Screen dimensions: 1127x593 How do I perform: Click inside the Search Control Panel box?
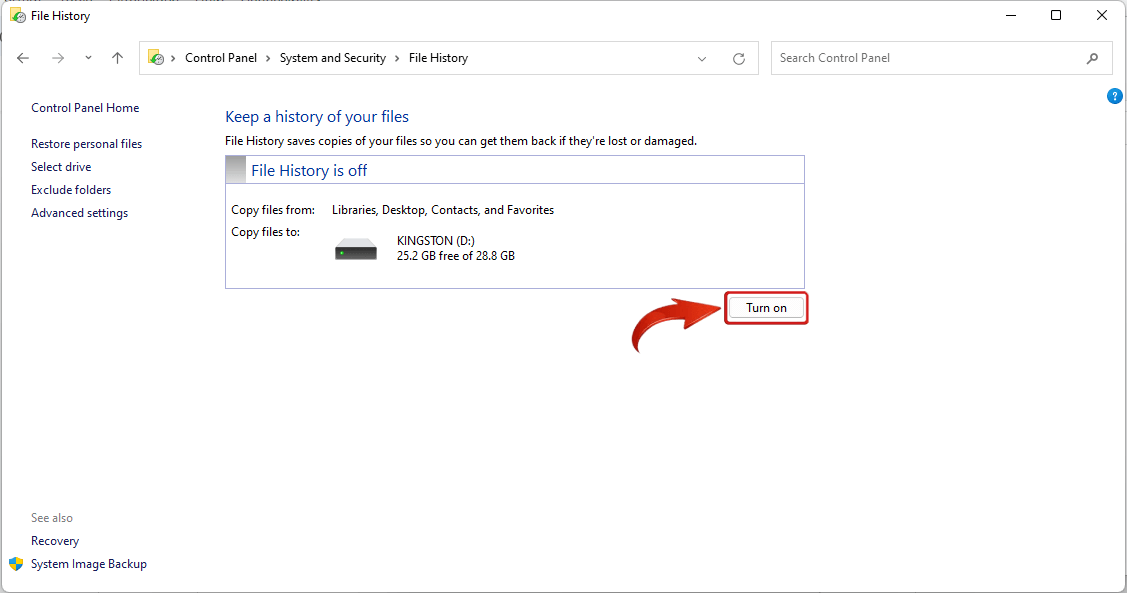click(x=900, y=58)
